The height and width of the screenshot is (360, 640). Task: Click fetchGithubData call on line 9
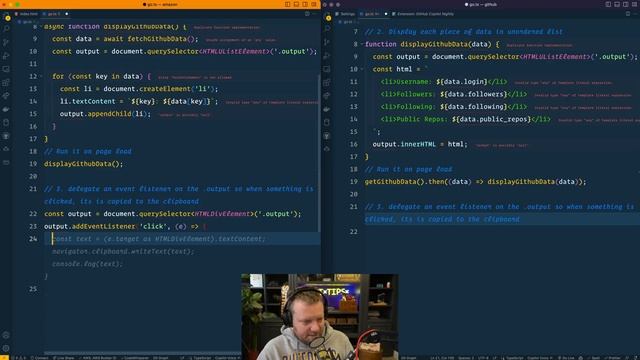tap(163, 39)
